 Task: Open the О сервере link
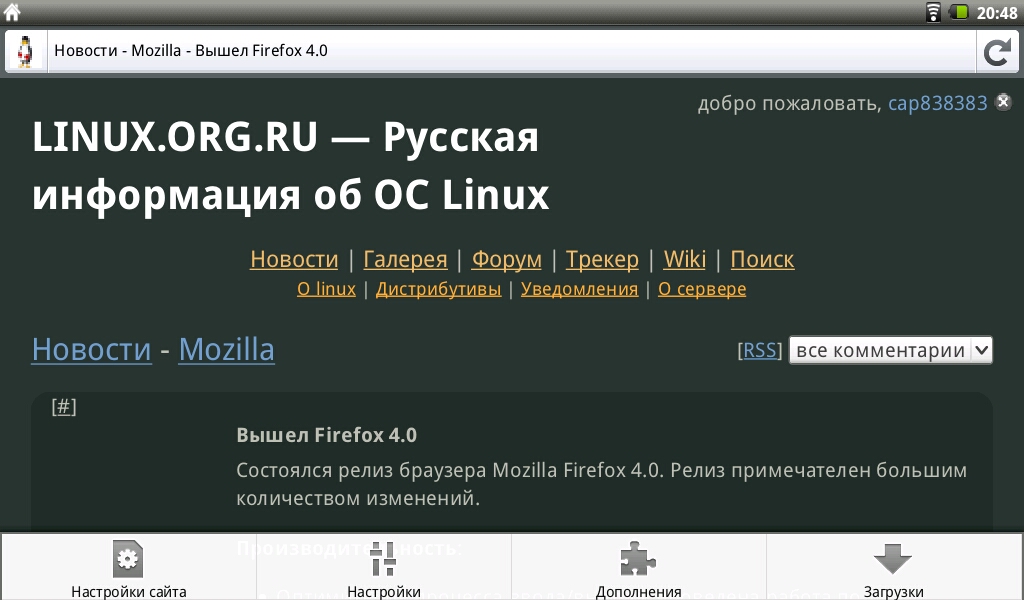[702, 289]
